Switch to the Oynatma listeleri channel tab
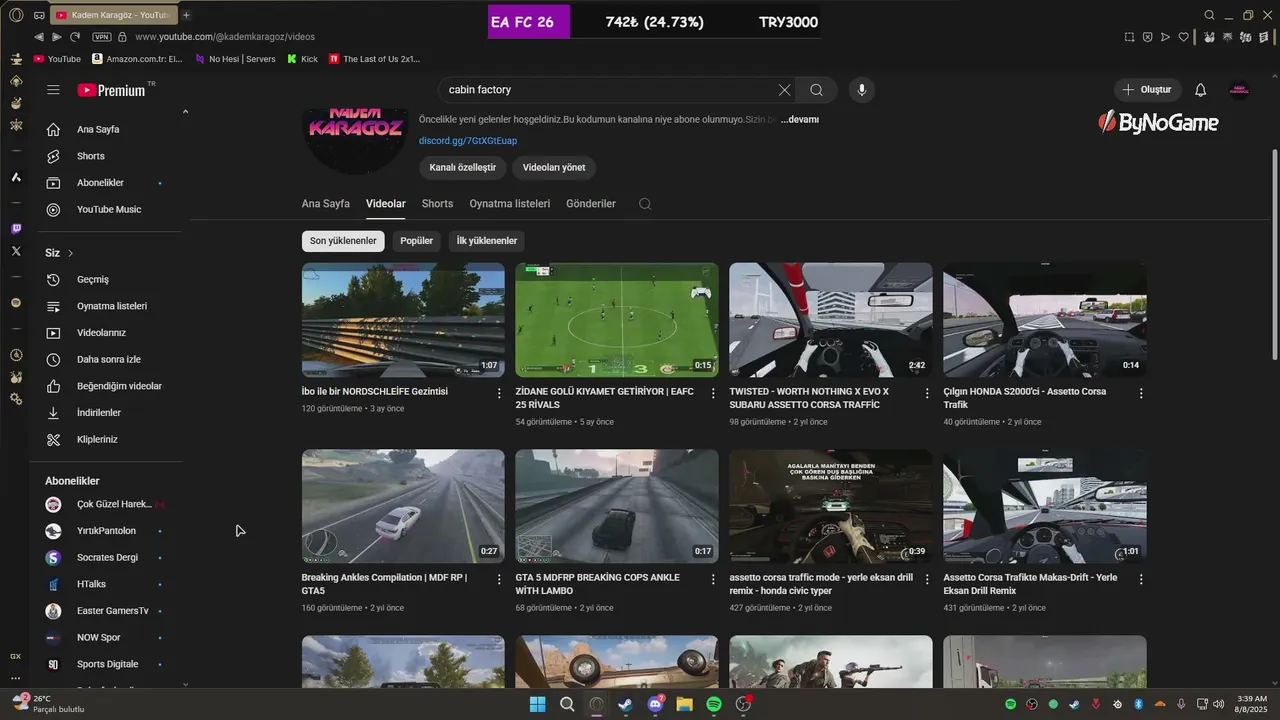Screen dimensions: 1280x720 (510, 204)
